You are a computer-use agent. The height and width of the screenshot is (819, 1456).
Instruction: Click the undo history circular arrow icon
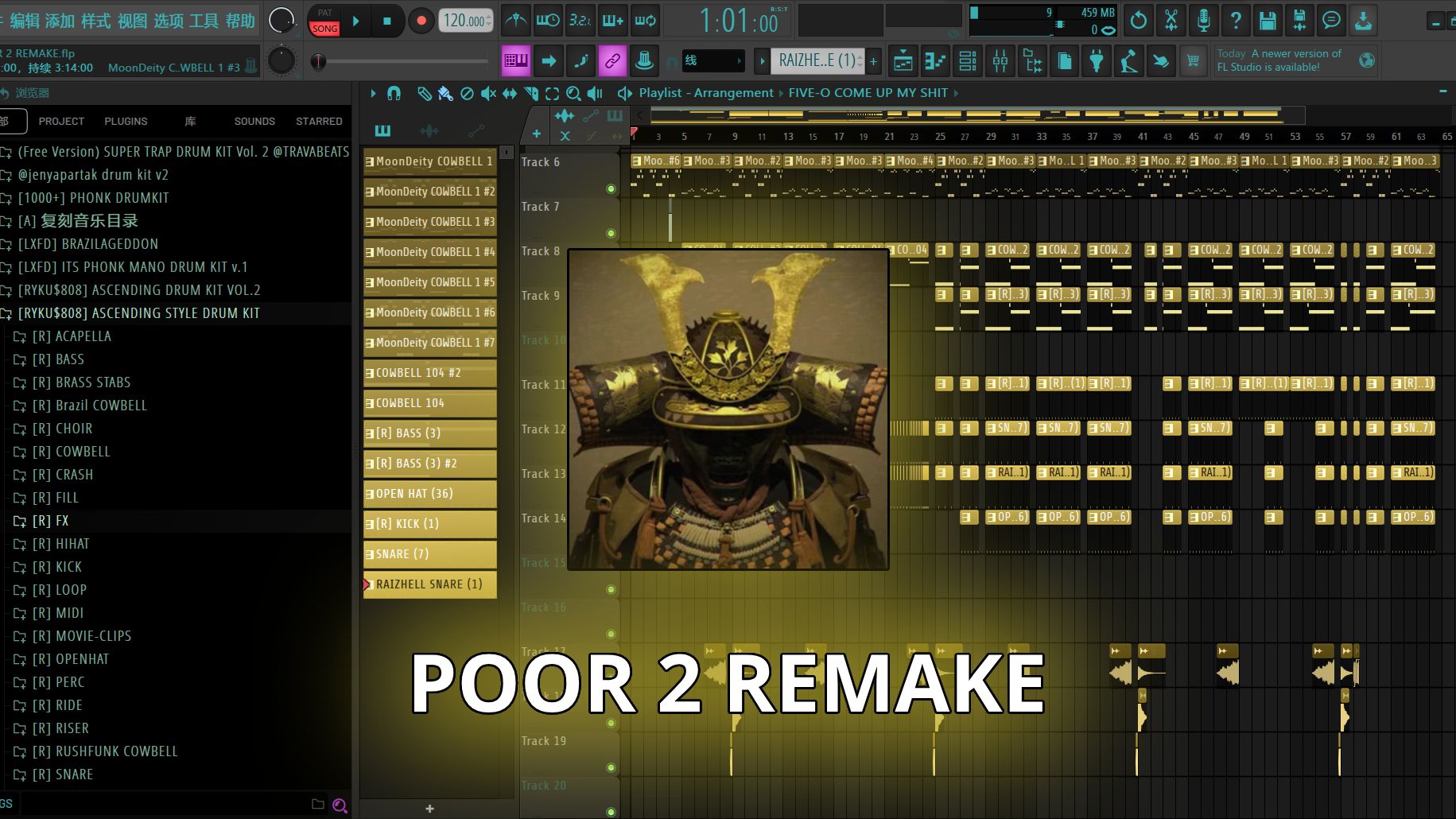pos(1139,21)
